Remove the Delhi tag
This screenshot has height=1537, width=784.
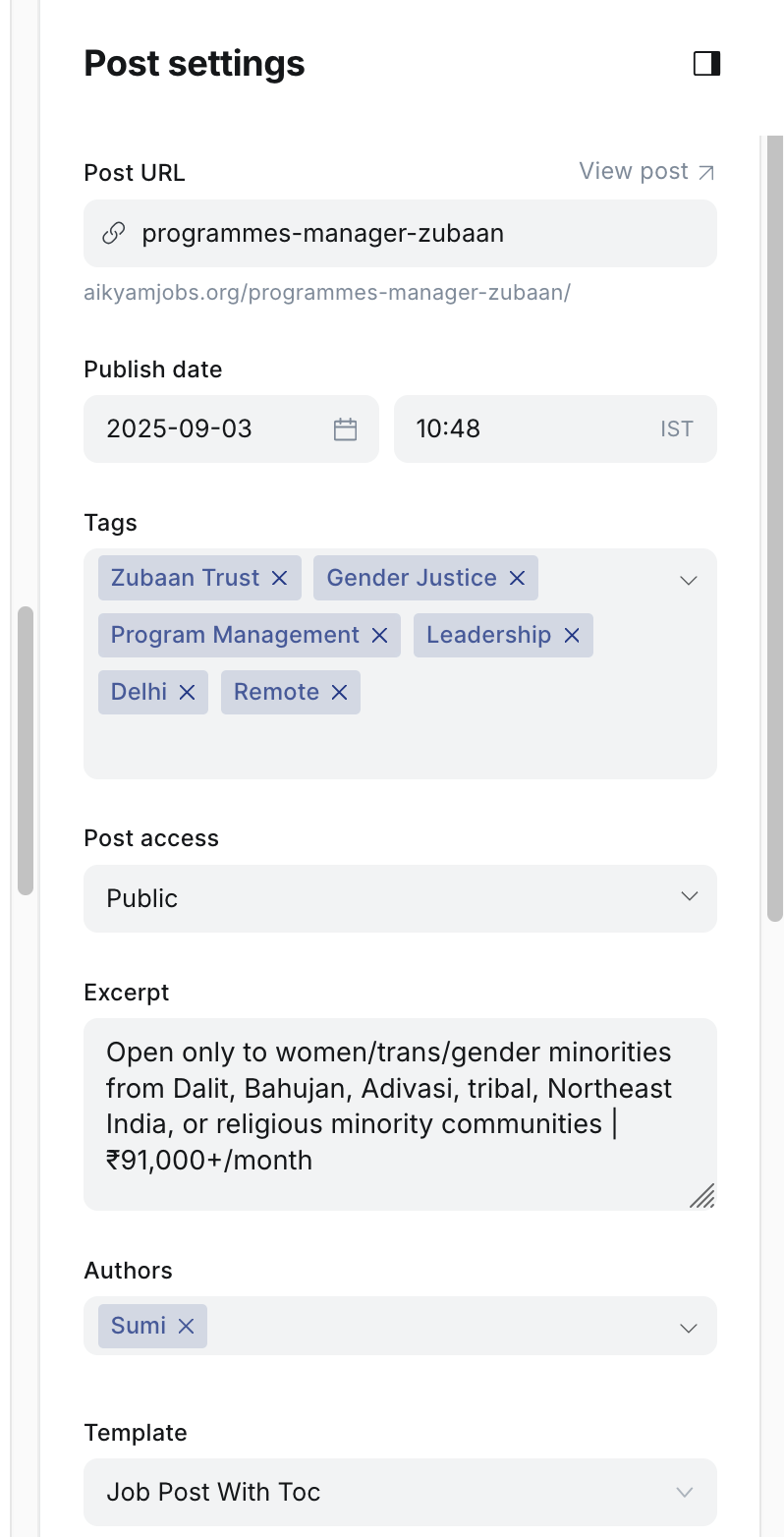[187, 692]
